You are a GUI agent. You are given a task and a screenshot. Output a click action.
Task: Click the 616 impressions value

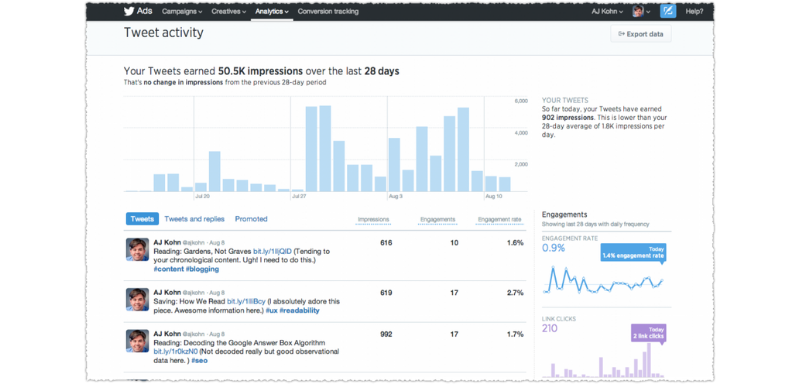386,243
